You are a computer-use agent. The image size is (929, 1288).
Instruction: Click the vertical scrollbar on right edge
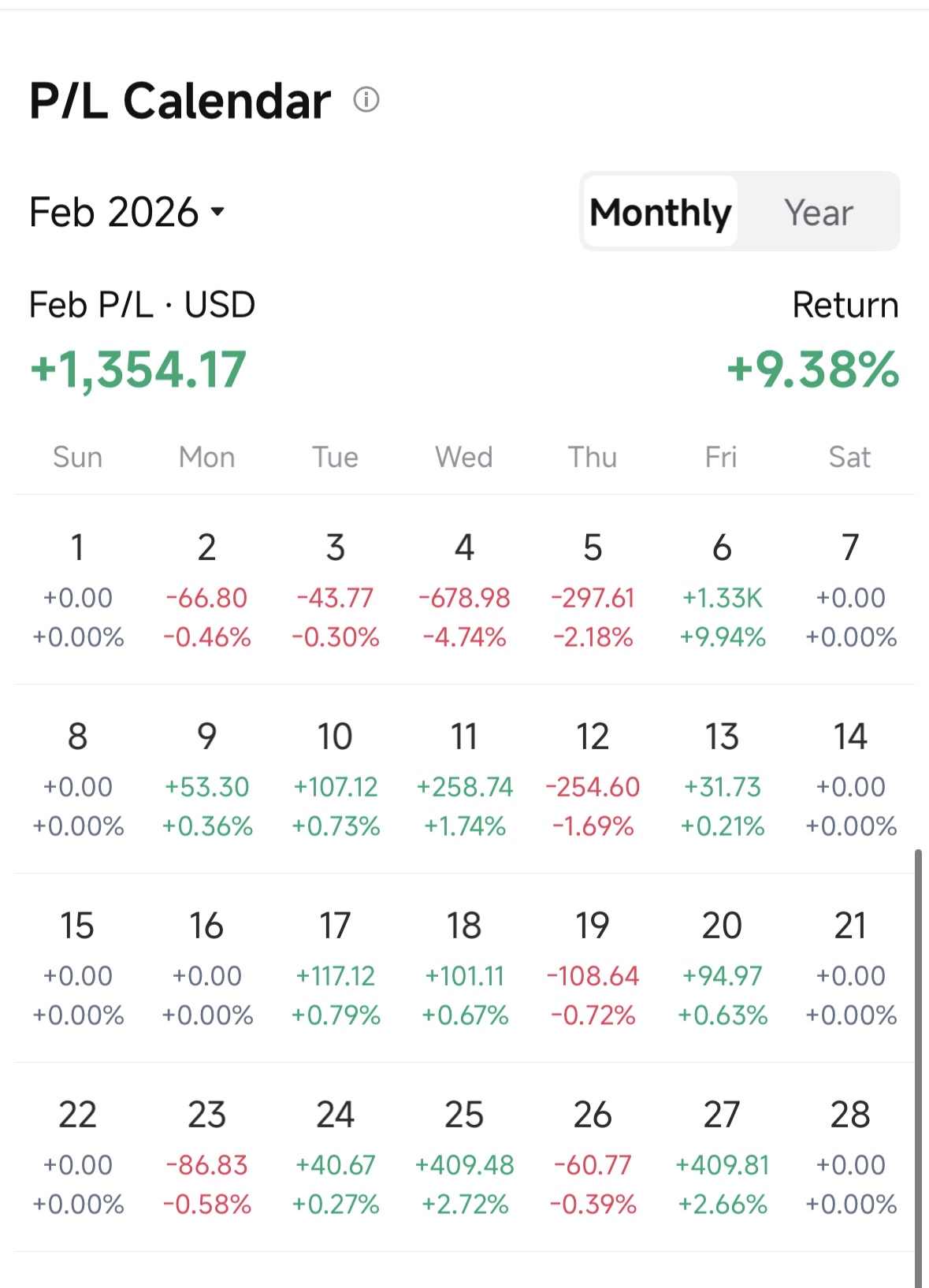coord(918,1067)
